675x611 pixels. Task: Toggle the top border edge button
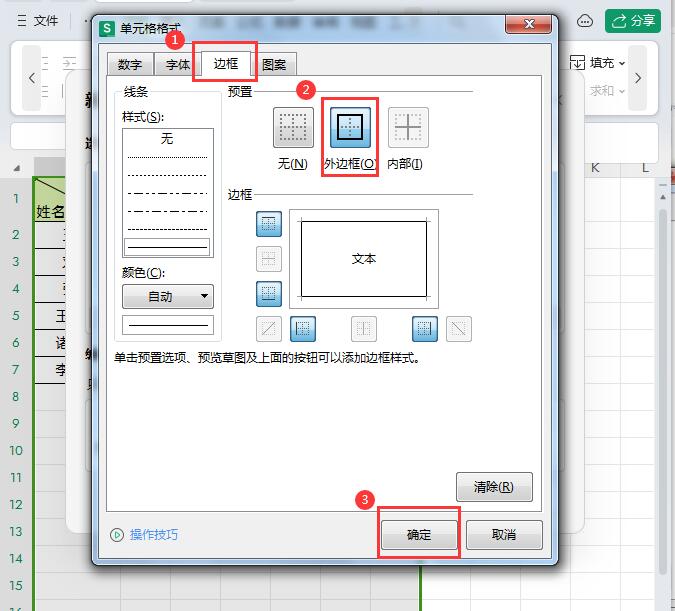[x=269, y=225]
